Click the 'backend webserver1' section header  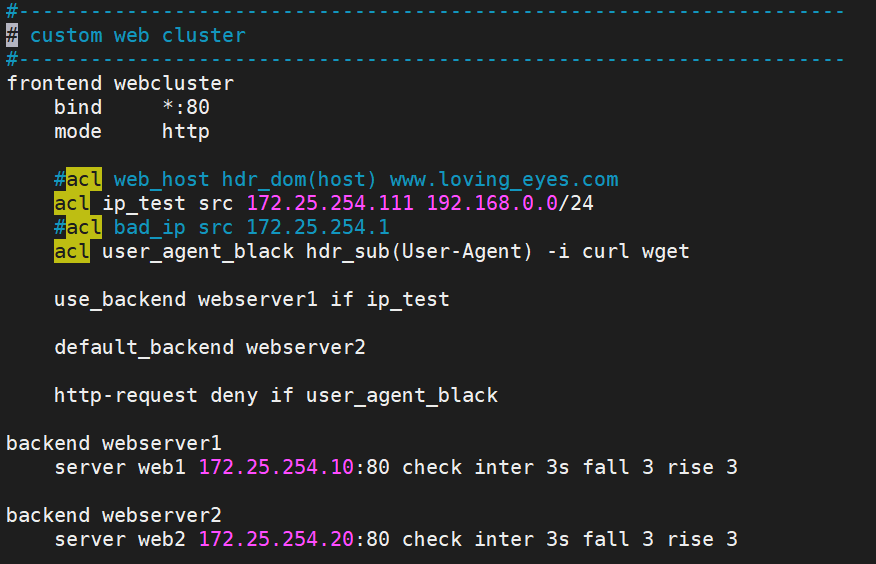(x=114, y=444)
